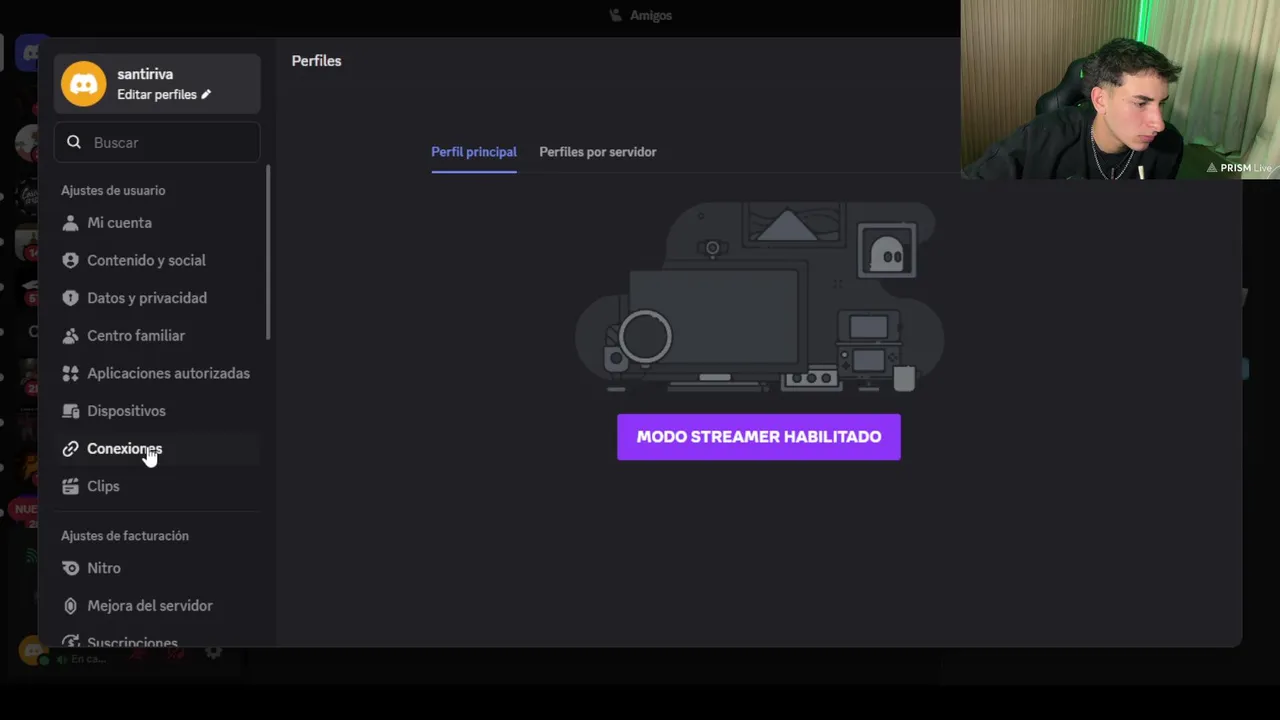Click the Centro familiar icon
This screenshot has height=720, width=1280.
[x=70, y=335]
